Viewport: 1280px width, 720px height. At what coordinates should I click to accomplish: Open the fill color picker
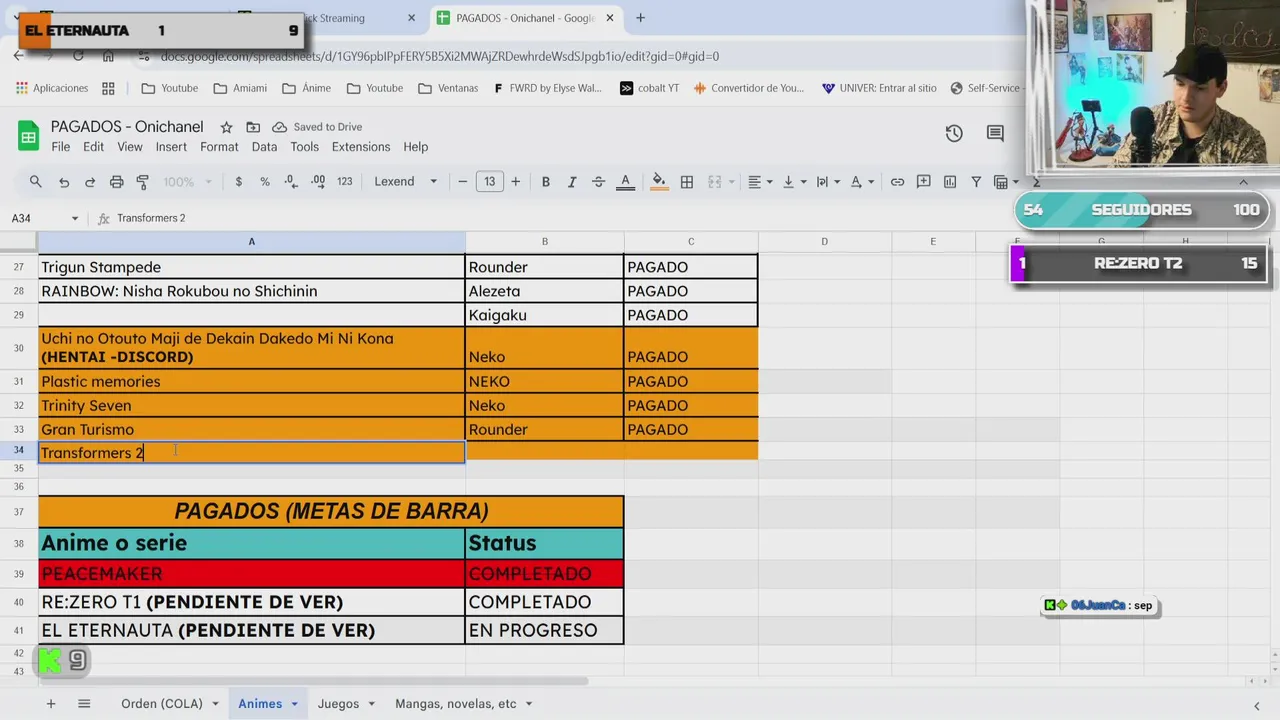pos(659,182)
